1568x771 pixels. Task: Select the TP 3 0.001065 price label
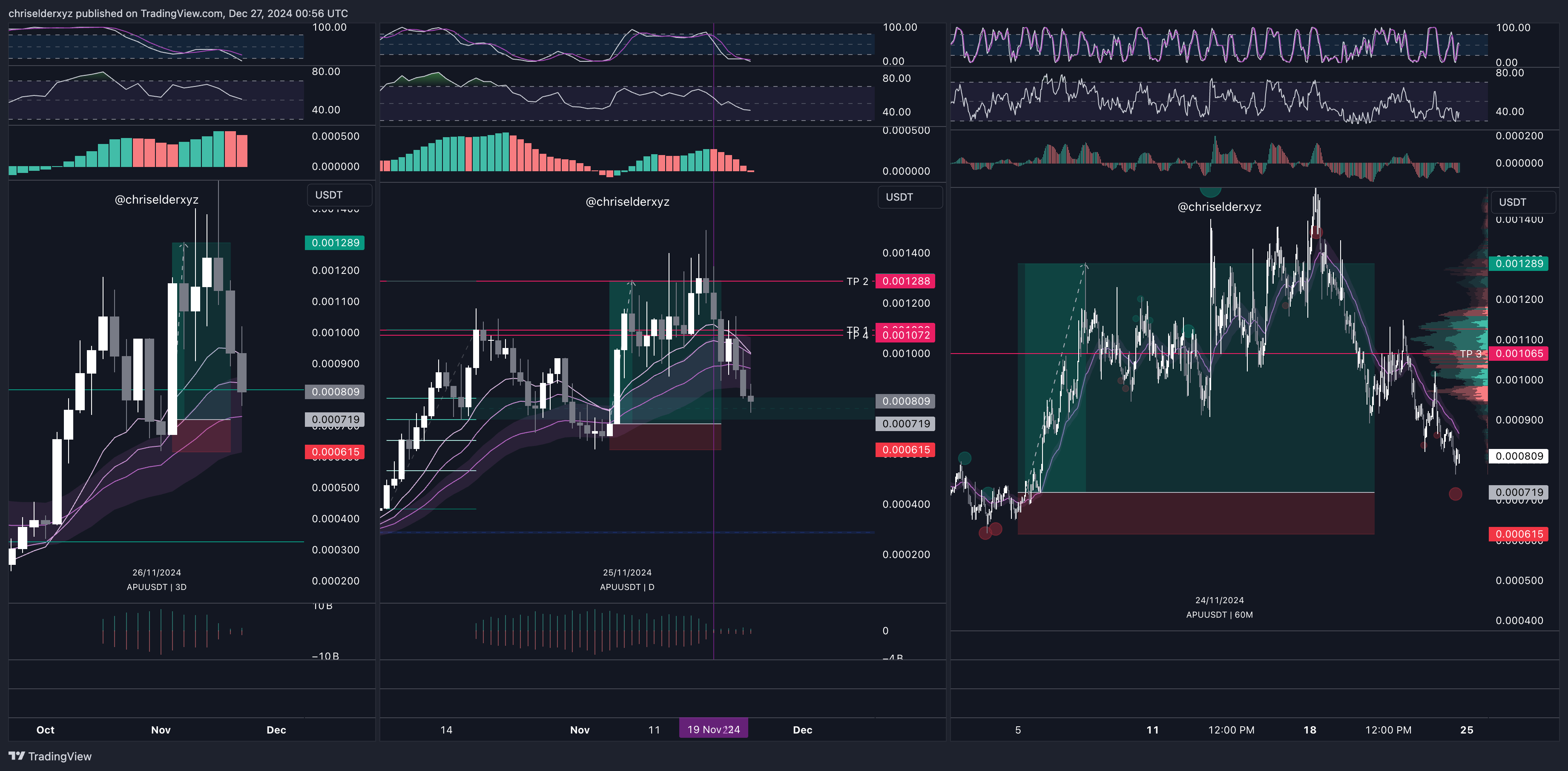click(1519, 353)
